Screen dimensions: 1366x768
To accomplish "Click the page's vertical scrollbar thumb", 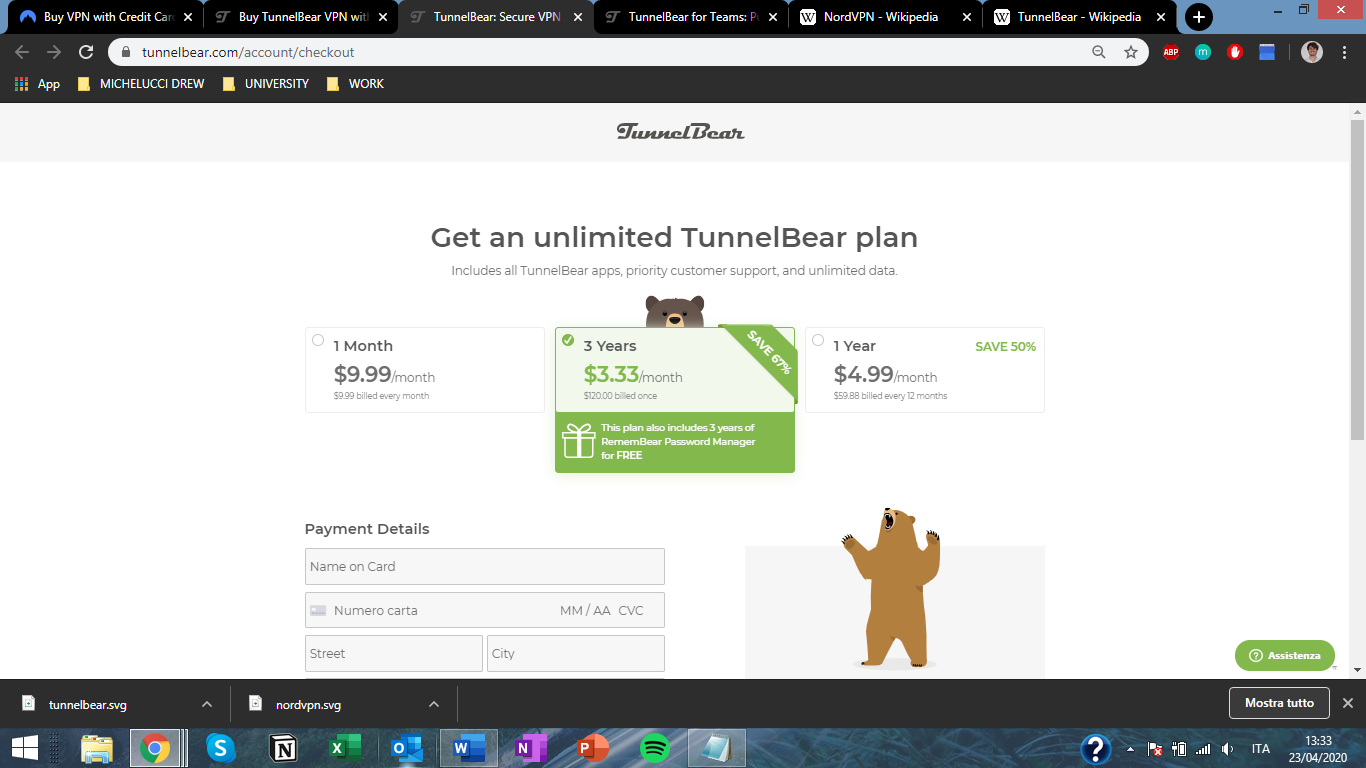I will coord(1357,279).
